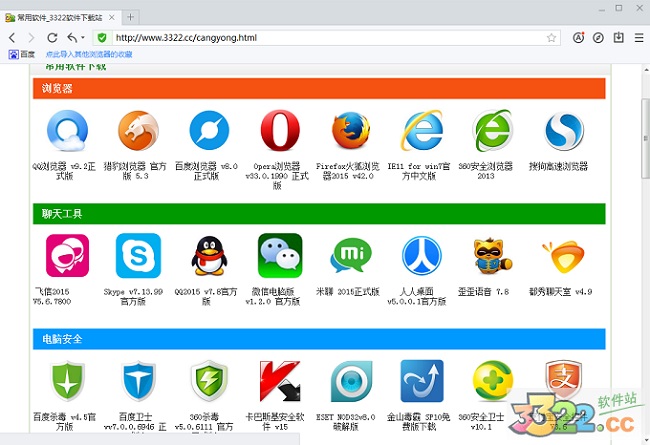Click the 猎豹浏览器 cheetah icon

pos(138,131)
